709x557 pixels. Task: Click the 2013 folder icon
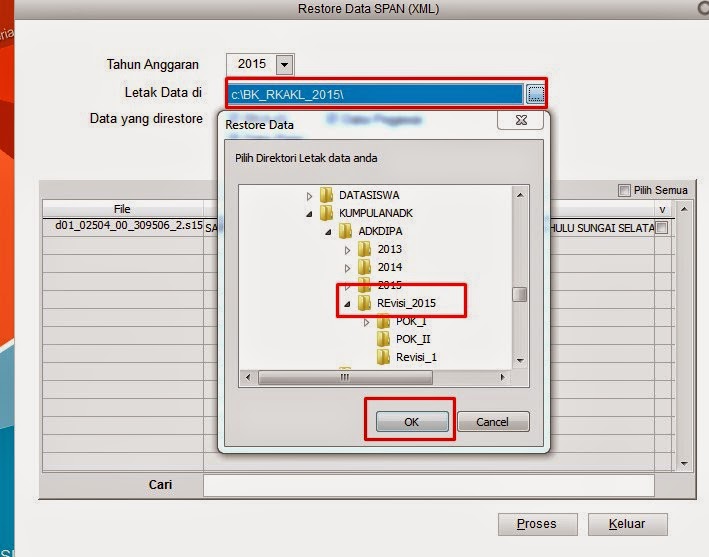click(364, 249)
